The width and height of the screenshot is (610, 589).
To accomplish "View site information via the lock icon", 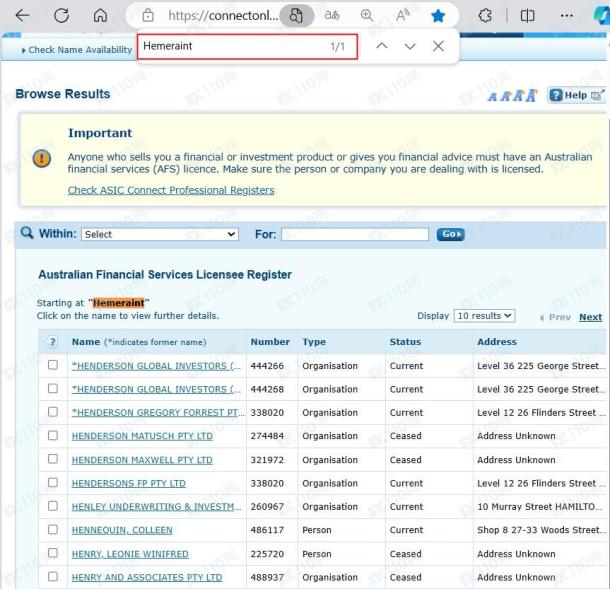I will tap(148, 16).
